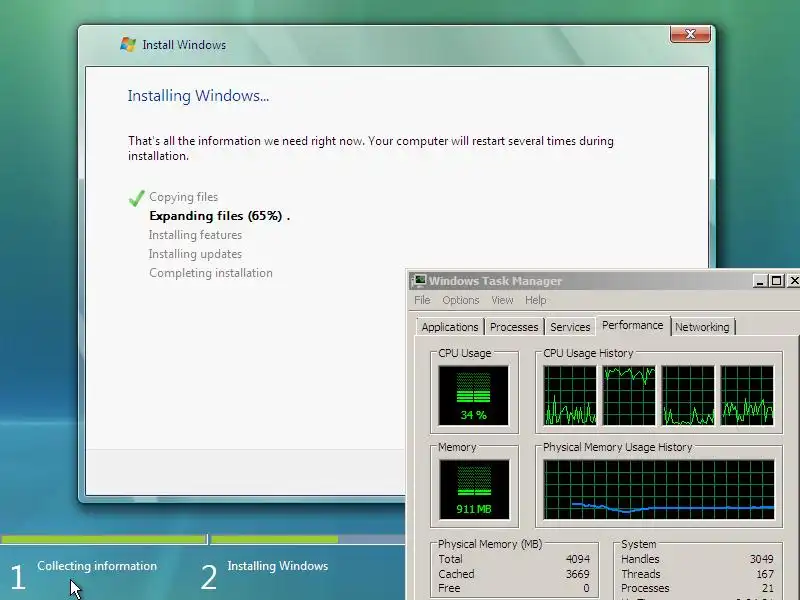The height and width of the screenshot is (600, 800).
Task: Click the Task Manager title bar icon
Action: point(419,281)
